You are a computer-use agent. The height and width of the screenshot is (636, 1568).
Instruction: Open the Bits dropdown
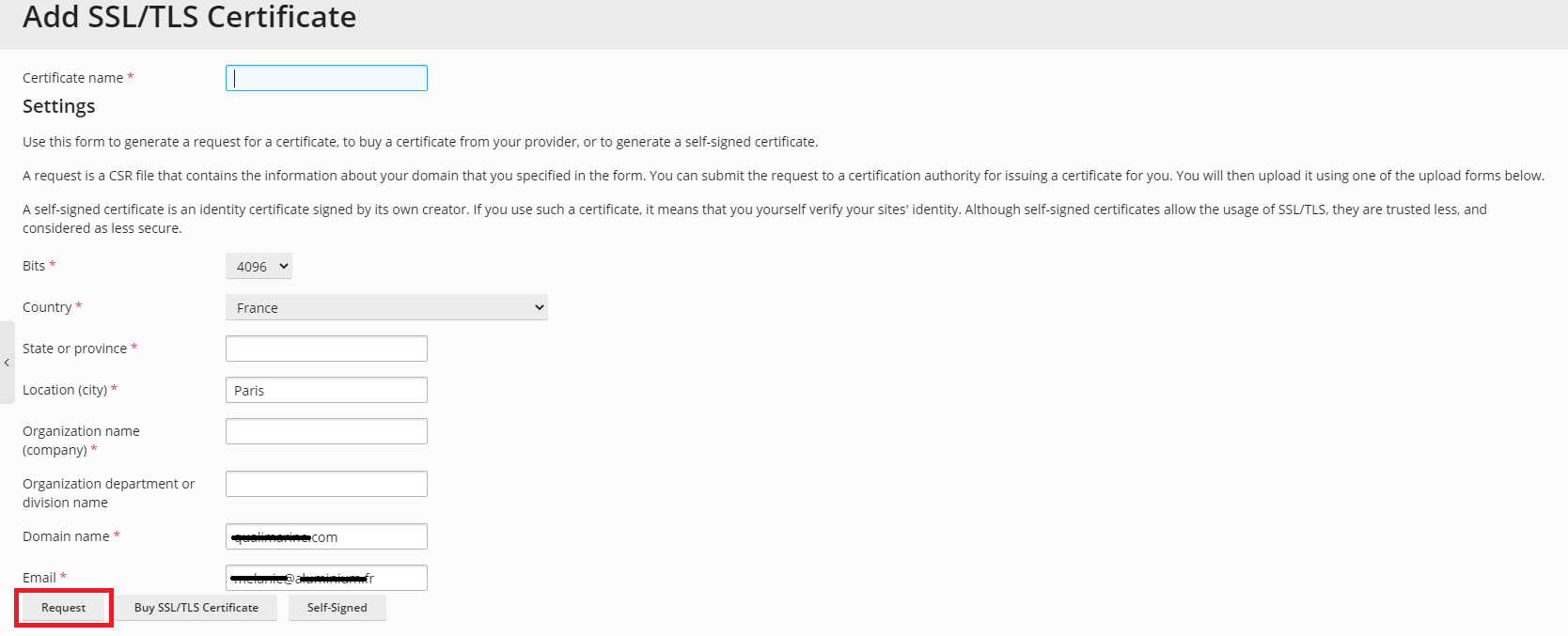[259, 266]
